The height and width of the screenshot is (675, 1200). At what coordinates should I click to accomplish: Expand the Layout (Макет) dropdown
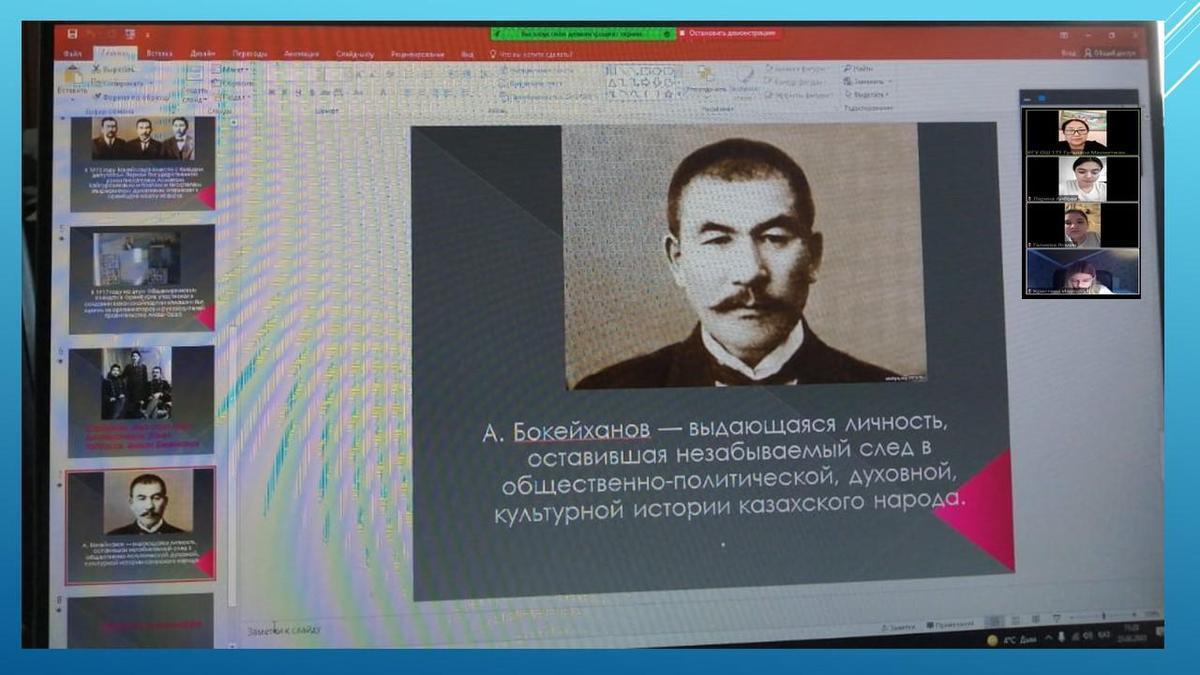coord(235,70)
